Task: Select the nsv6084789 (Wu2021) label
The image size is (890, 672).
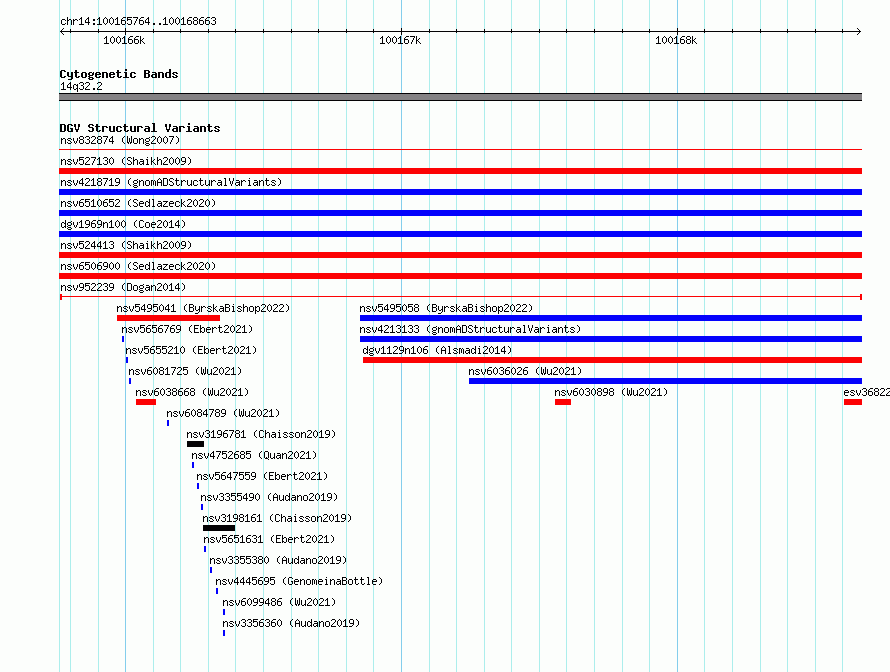Action: tap(223, 413)
